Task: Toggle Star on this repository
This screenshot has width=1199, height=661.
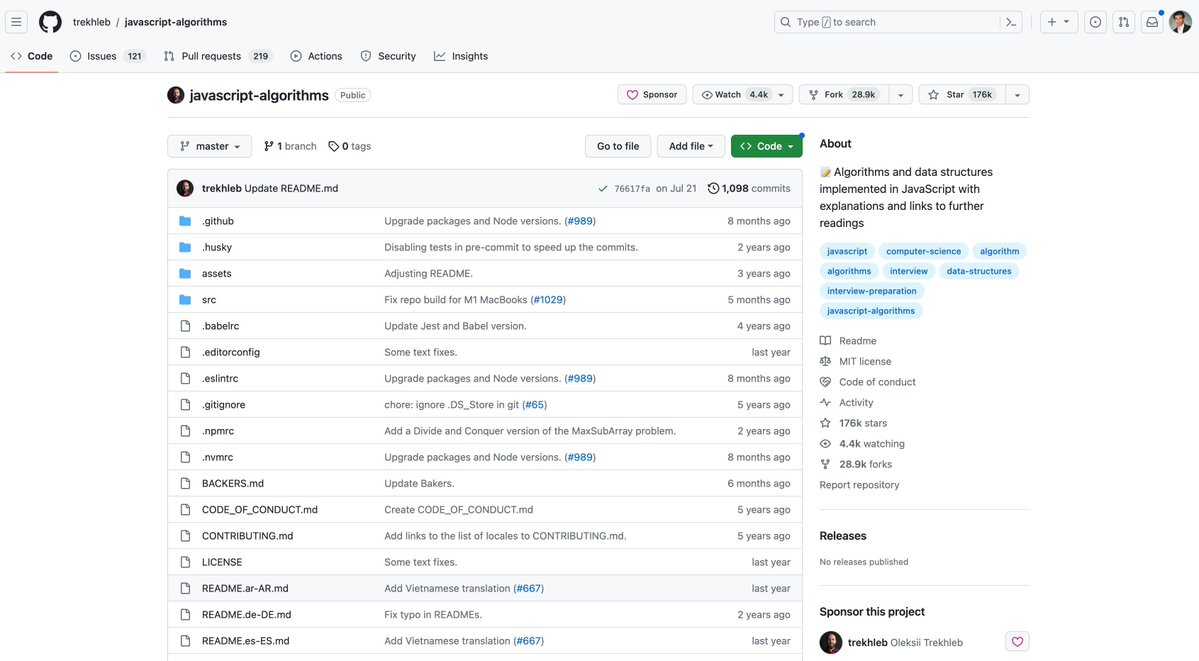Action: [961, 95]
